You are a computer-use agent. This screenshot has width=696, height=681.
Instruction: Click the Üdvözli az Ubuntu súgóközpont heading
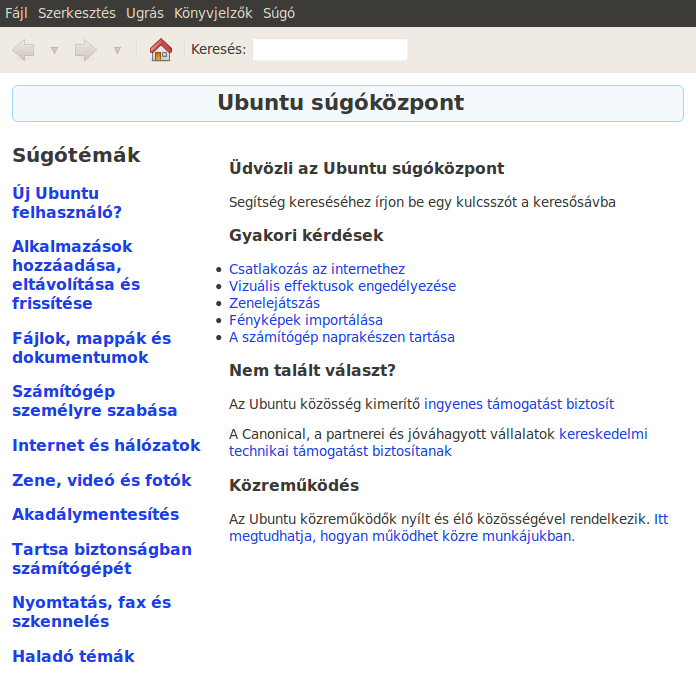tap(367, 168)
